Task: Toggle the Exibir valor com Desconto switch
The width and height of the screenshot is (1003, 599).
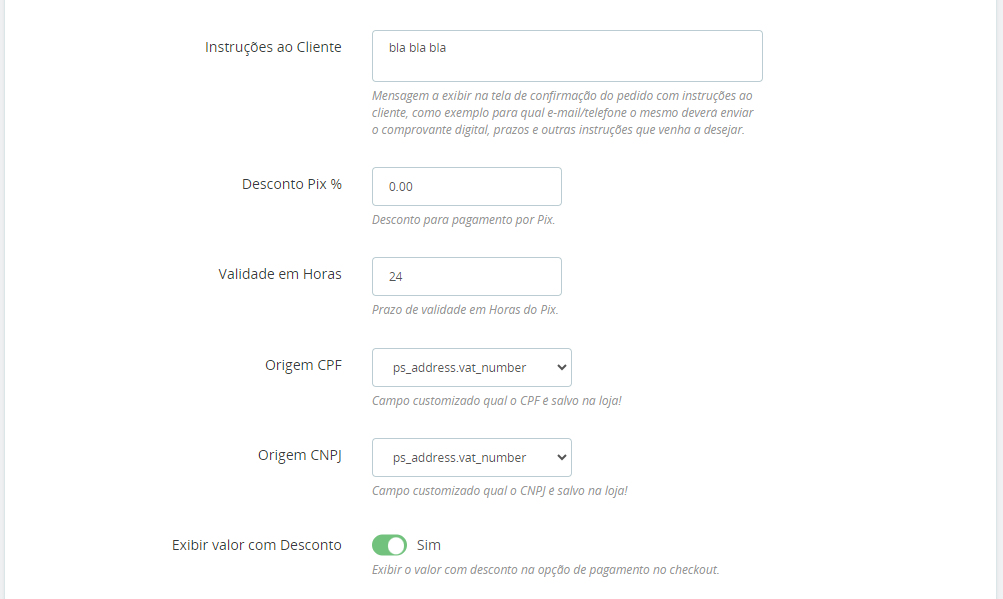Action: (x=389, y=545)
